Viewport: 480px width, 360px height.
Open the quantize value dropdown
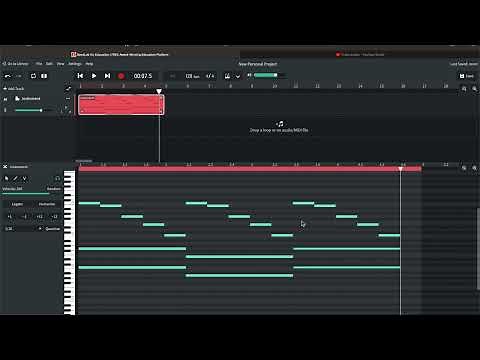(23, 229)
